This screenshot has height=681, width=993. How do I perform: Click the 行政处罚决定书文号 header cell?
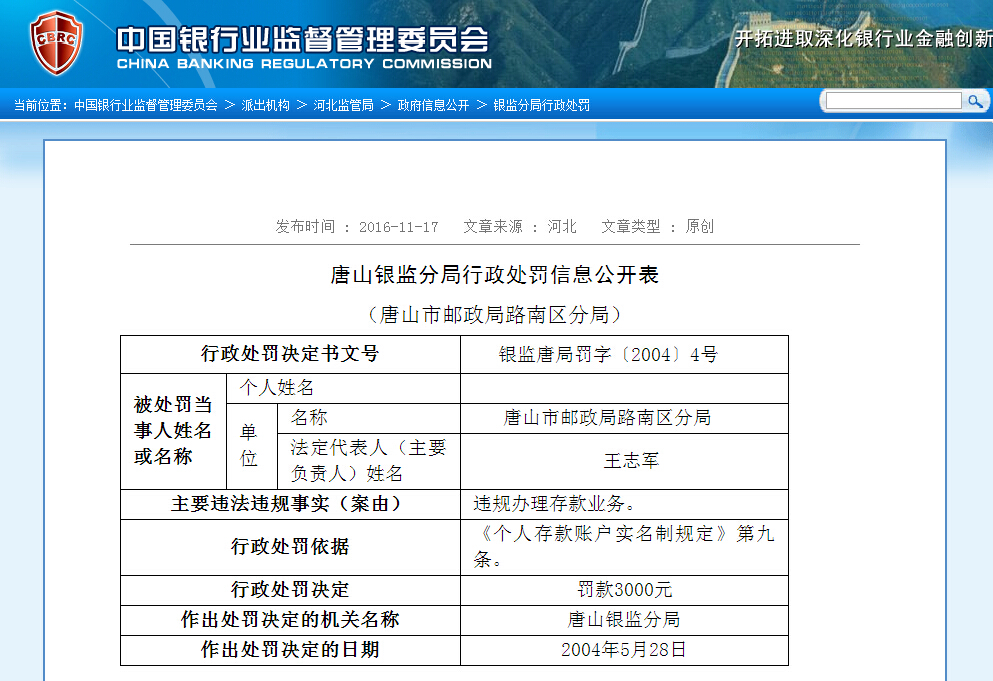pos(290,354)
